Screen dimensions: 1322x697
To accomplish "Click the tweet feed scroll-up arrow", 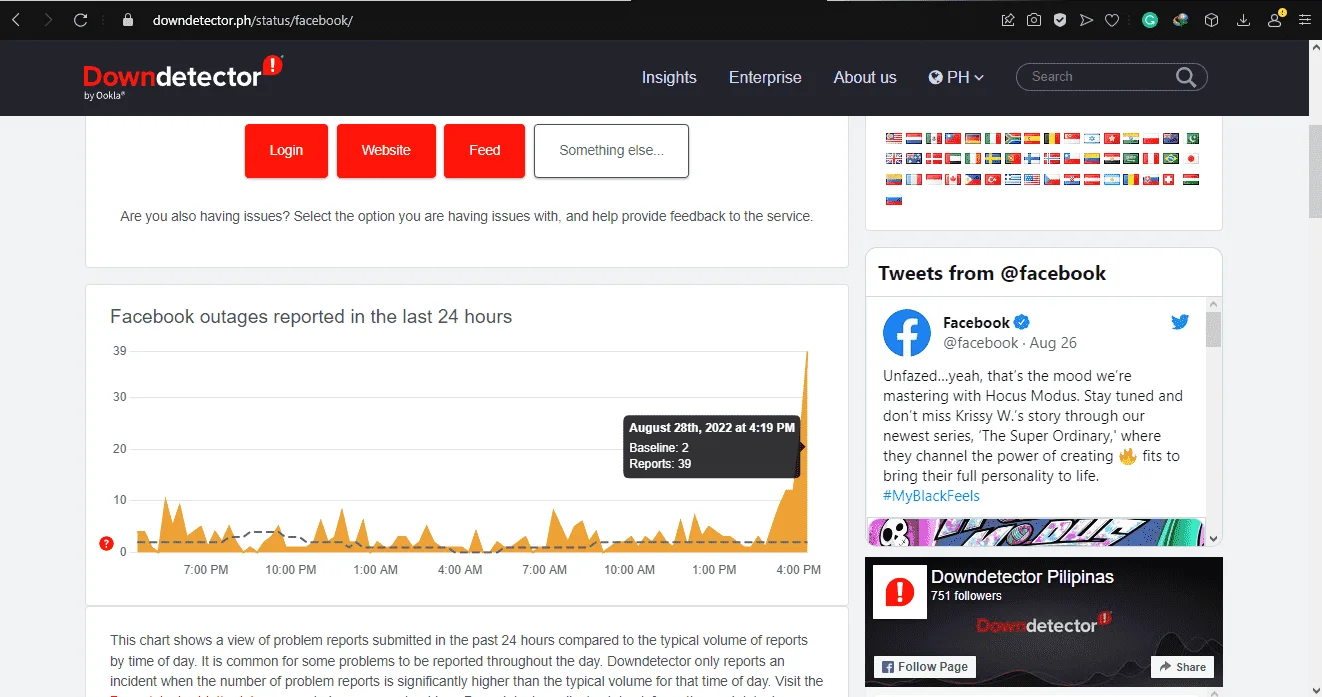I will (x=1213, y=304).
